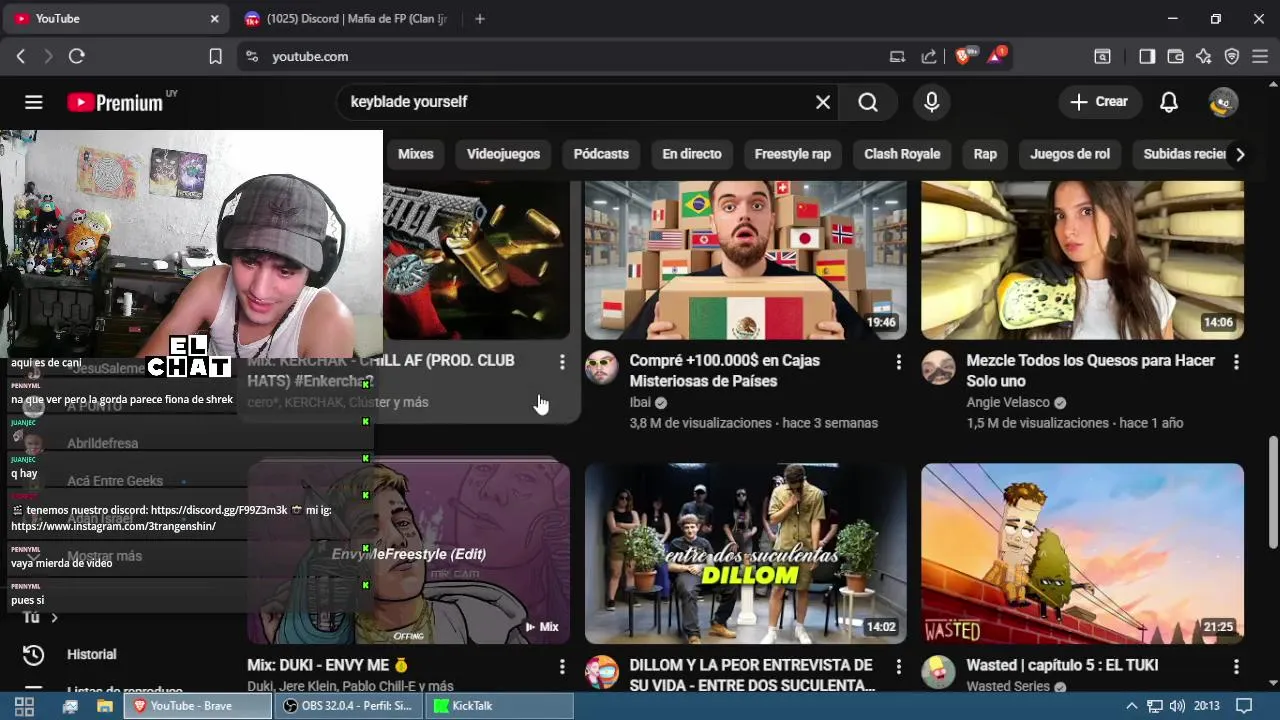Image resolution: width=1280 pixels, height=720 pixels.
Task: Clear the search box text
Action: point(822,102)
